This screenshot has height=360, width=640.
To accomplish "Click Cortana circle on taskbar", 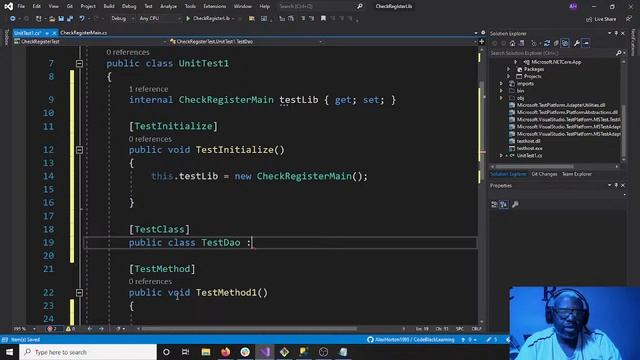I will point(166,352).
